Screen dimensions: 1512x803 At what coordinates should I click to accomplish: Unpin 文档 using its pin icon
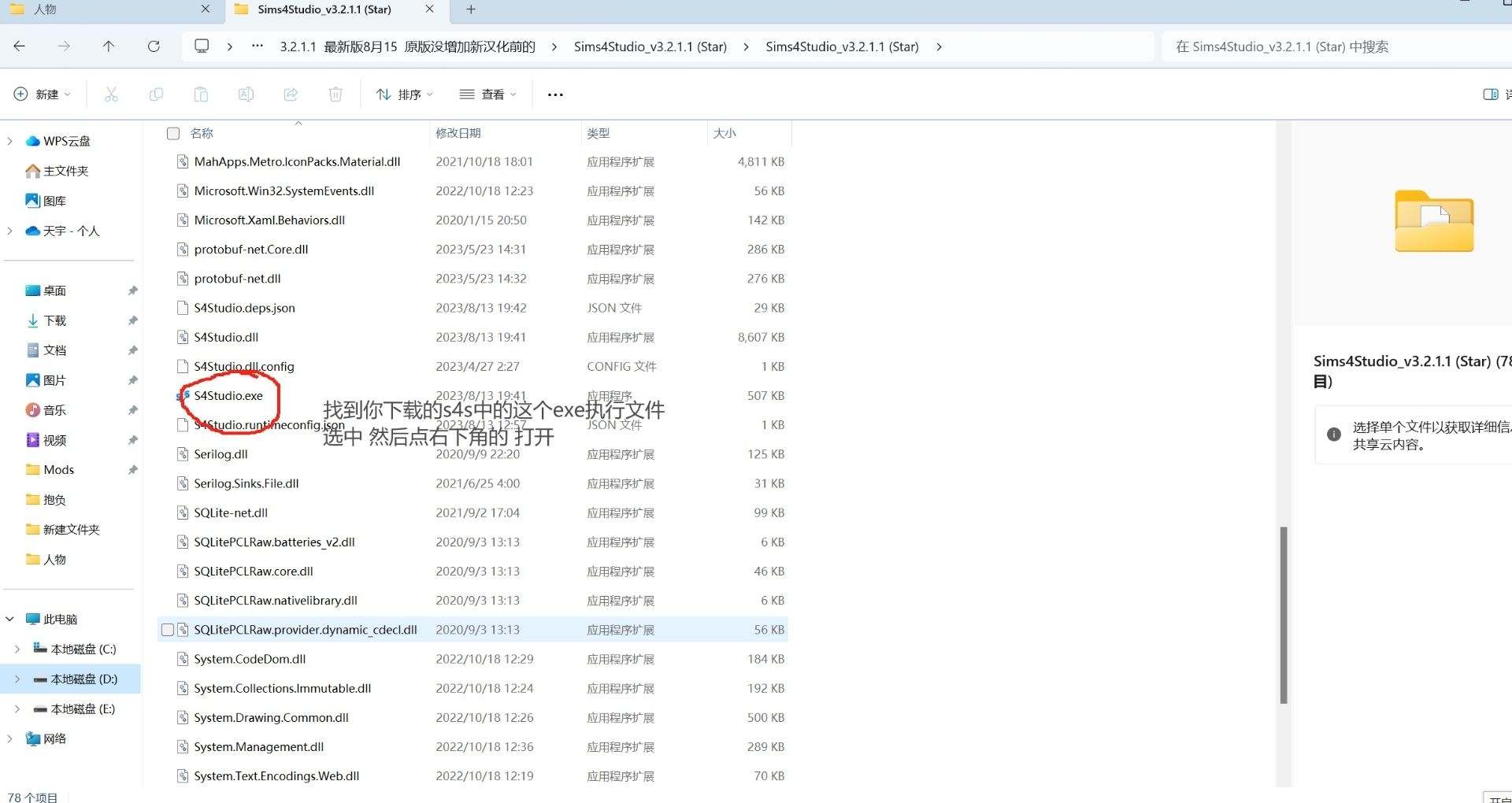point(132,350)
